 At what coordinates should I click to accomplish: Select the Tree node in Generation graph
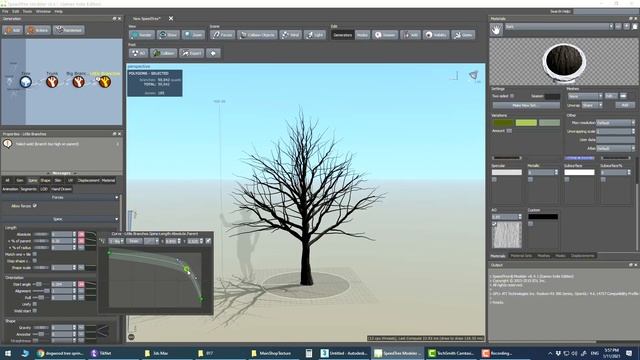point(26,82)
